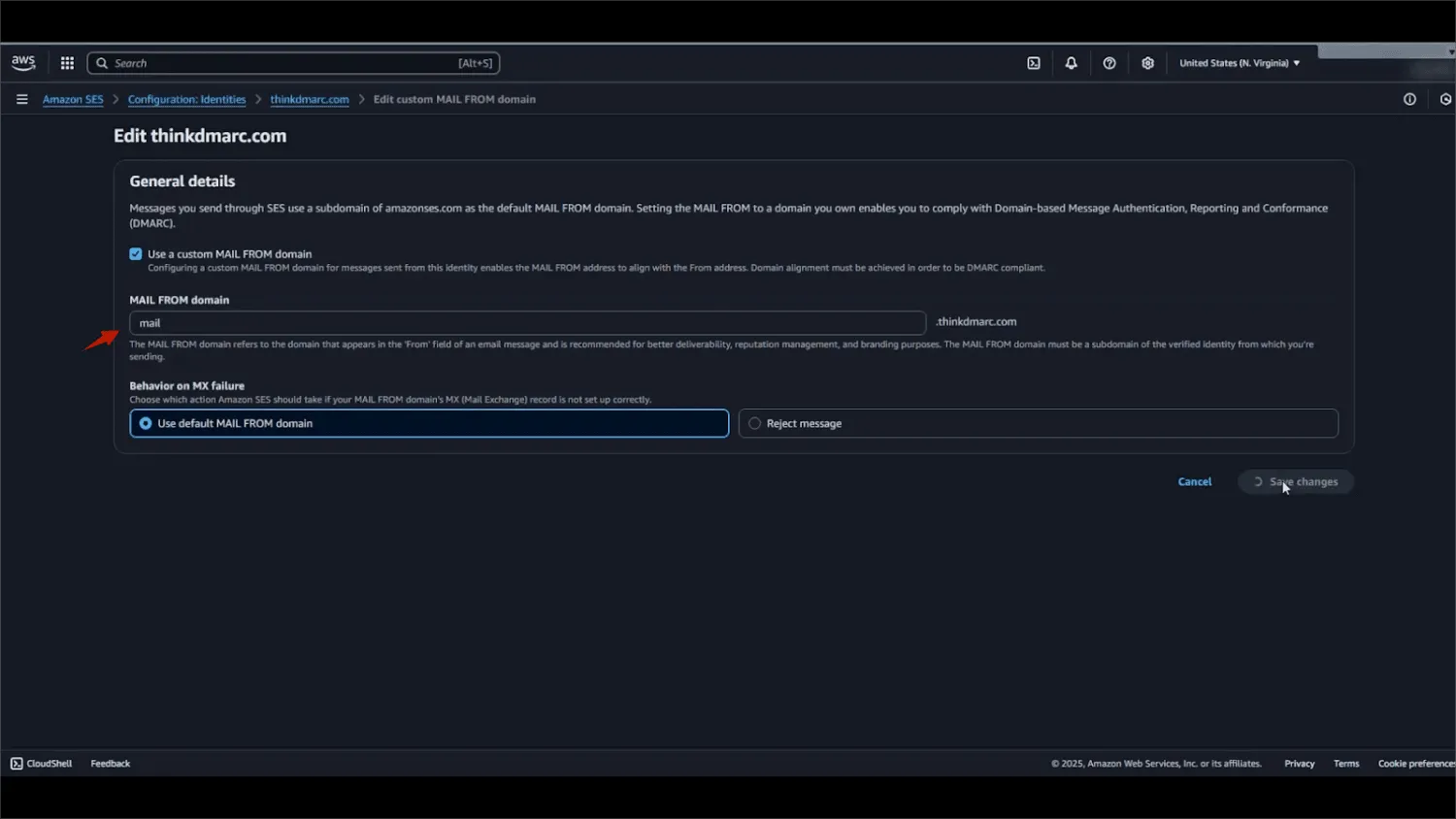Open Cookie preferences in footer

pos(1416,764)
